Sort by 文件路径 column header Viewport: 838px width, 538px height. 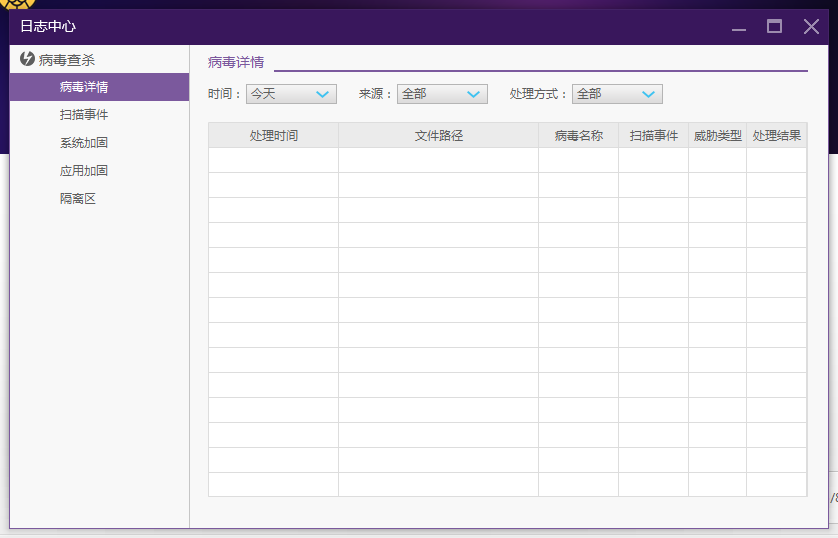click(438, 136)
